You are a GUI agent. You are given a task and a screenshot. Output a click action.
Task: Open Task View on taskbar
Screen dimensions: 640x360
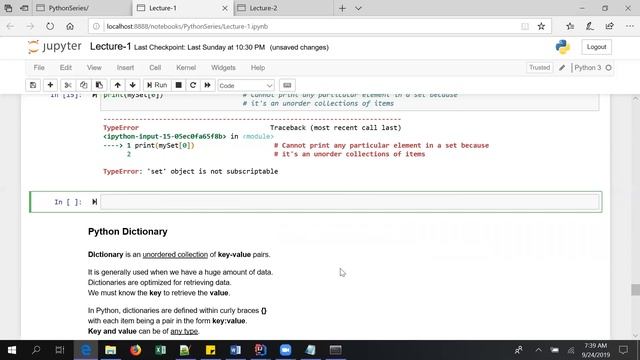pyautogui.click(x=60, y=350)
